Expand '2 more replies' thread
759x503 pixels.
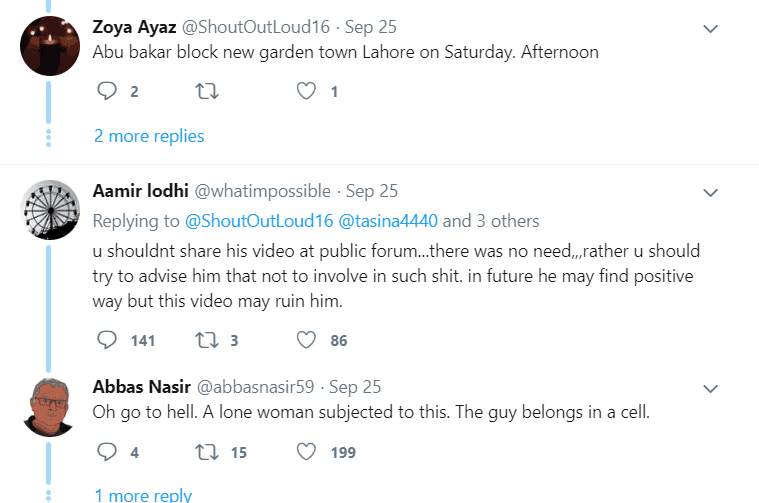click(149, 136)
